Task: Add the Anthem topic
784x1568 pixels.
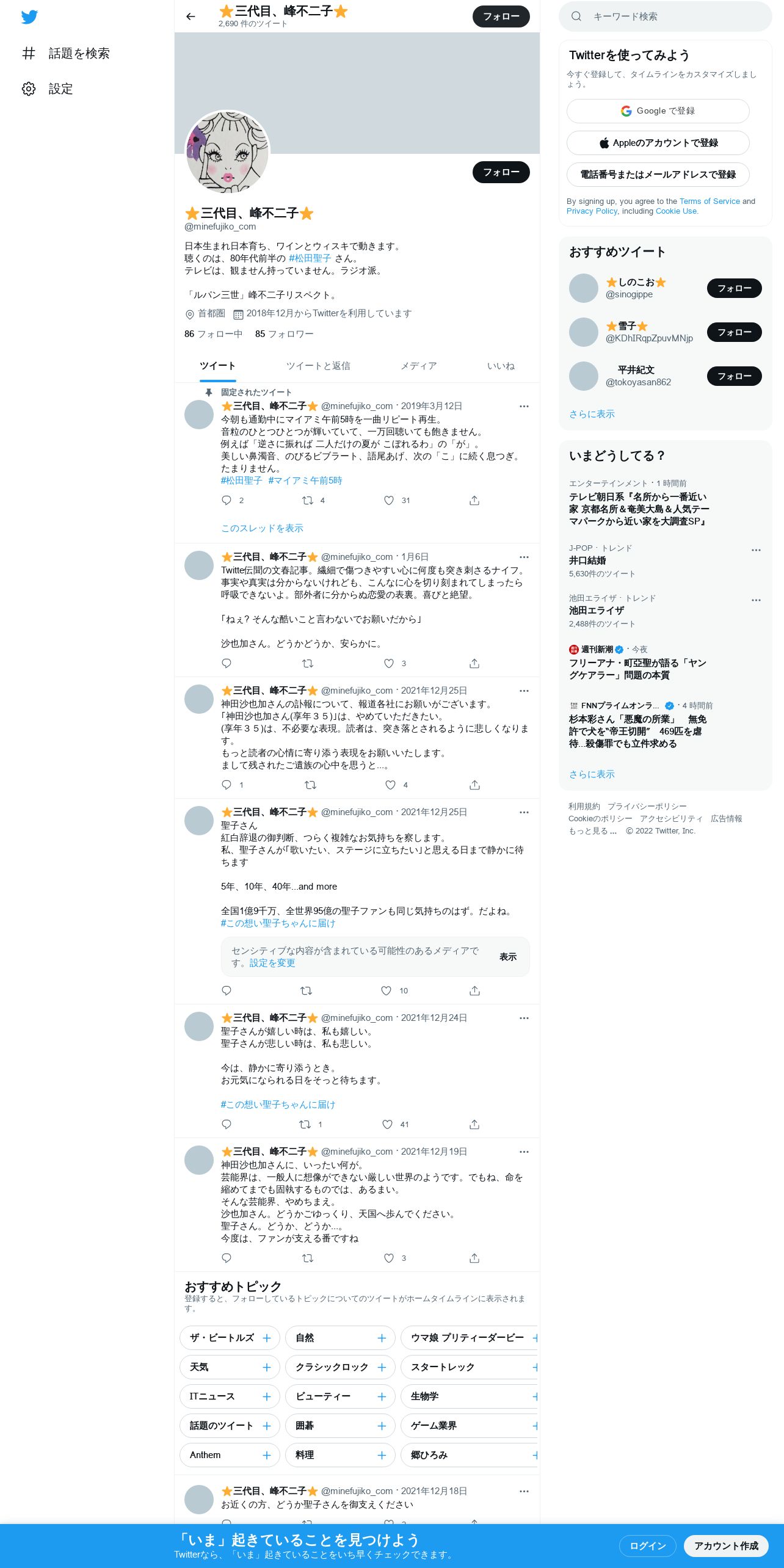Action: click(x=267, y=1455)
